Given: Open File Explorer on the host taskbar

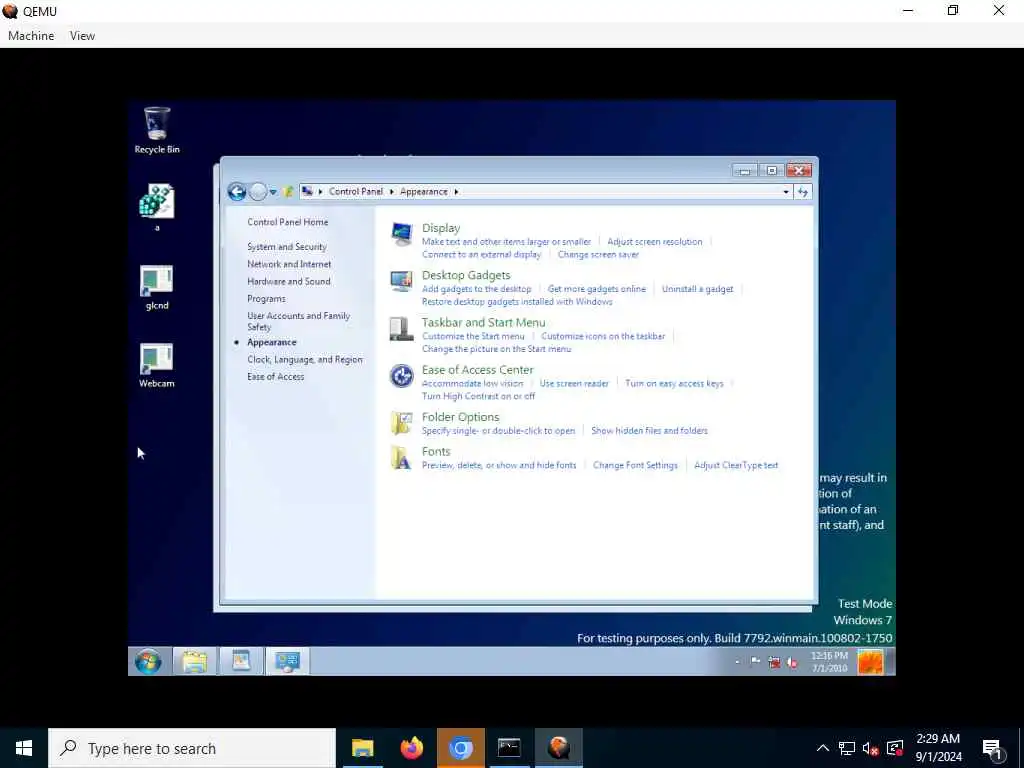Looking at the screenshot, I should pyautogui.click(x=362, y=748).
